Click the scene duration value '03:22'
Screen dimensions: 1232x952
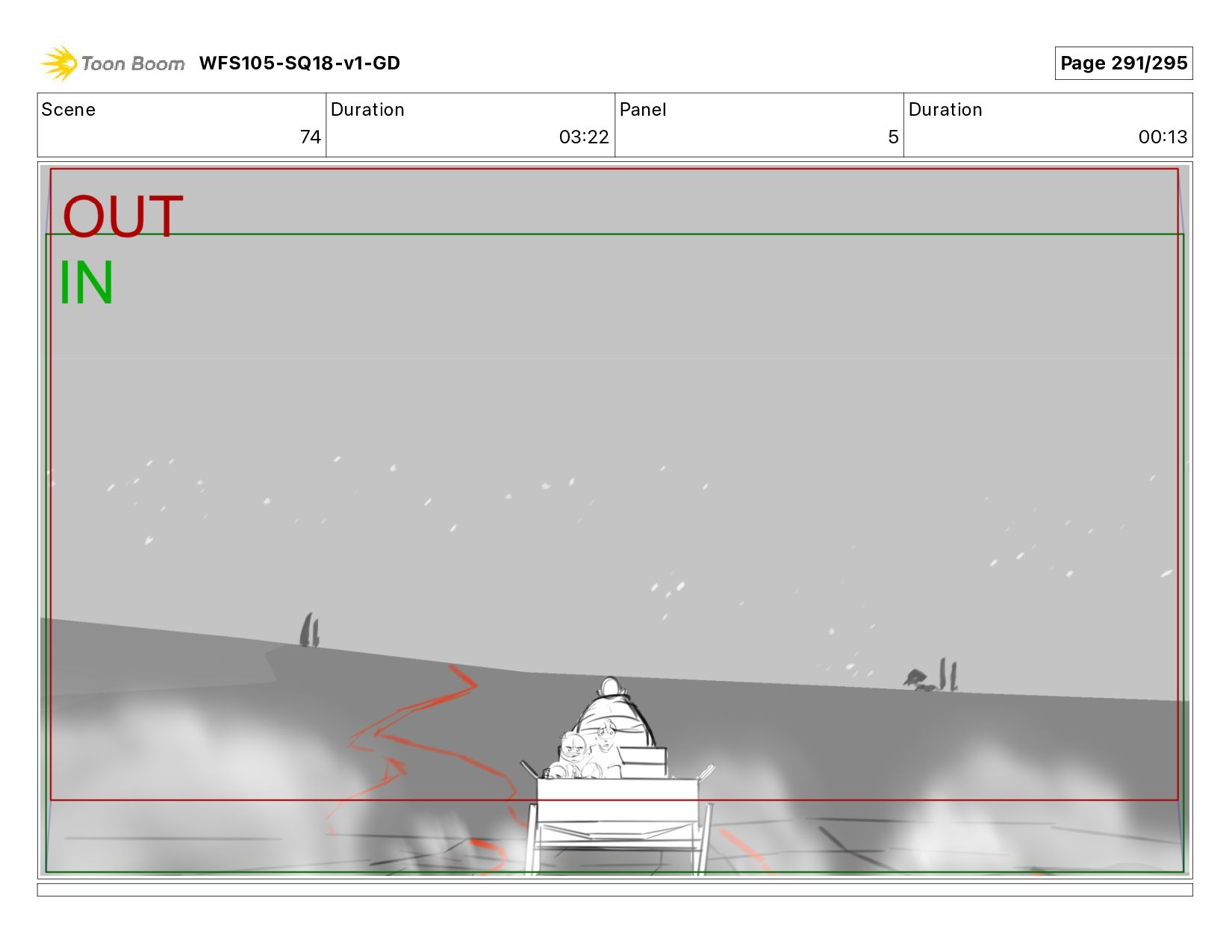584,137
